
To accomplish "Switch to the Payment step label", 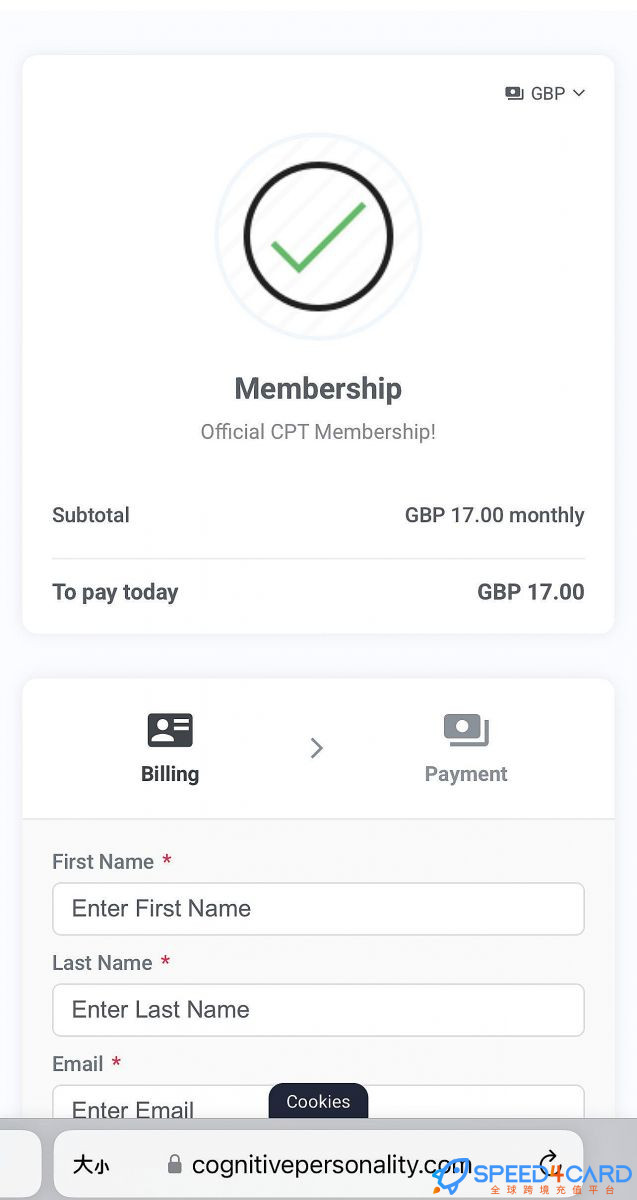I will (x=466, y=774).
